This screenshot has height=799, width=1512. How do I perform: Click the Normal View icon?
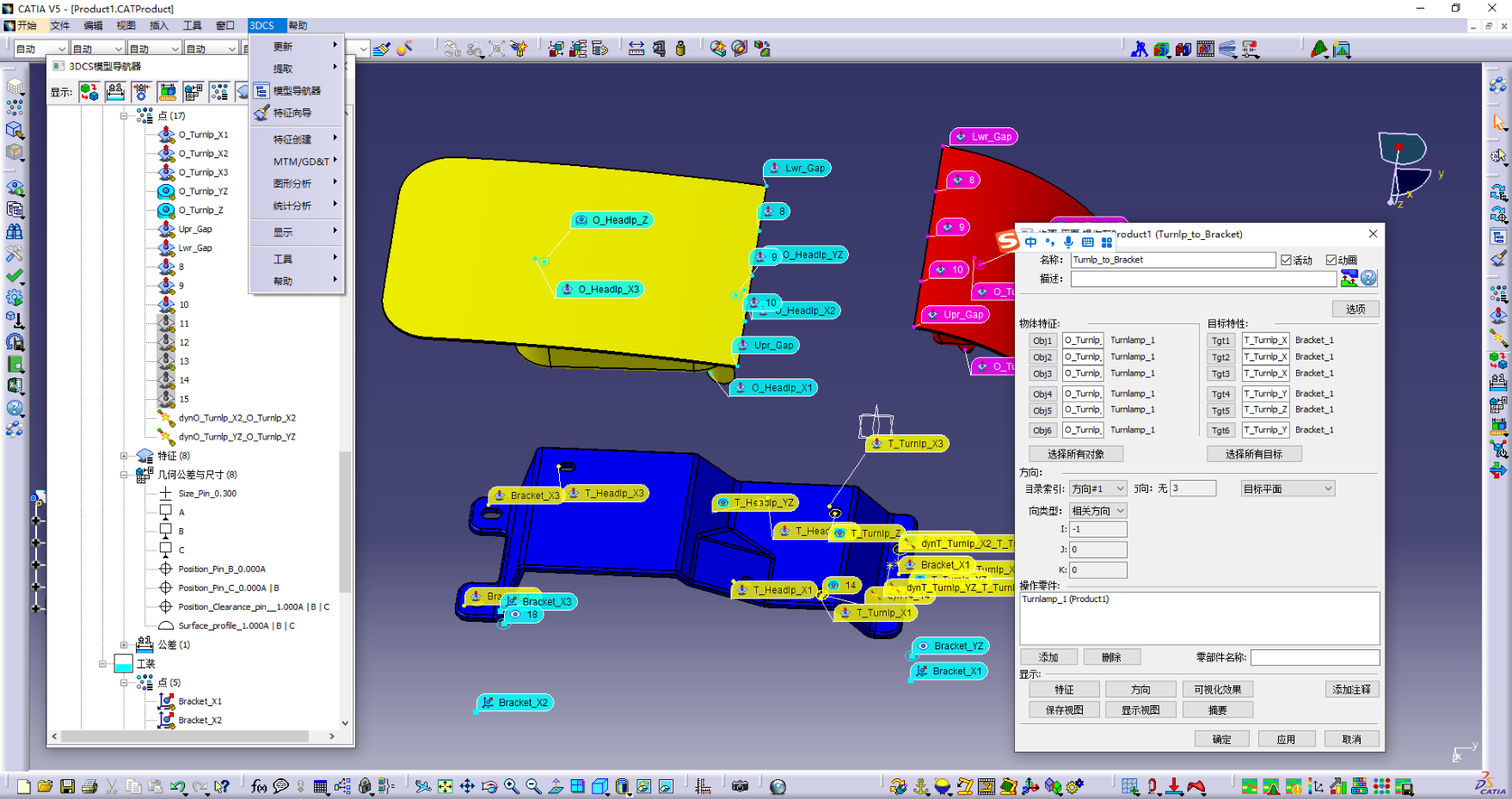[556, 786]
